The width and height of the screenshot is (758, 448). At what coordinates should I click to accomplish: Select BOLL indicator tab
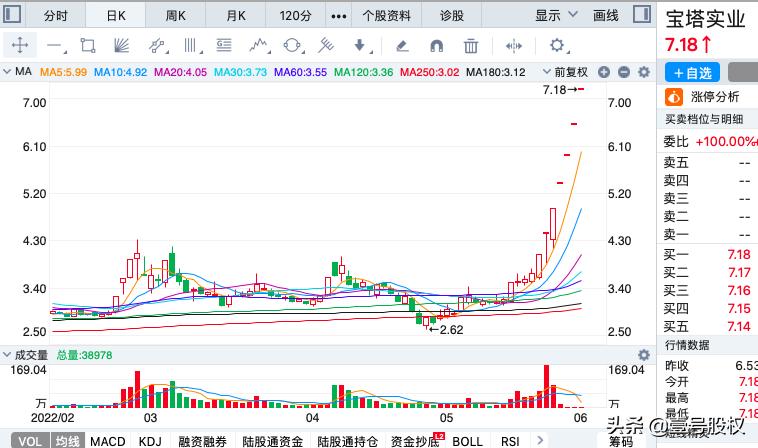[467, 441]
